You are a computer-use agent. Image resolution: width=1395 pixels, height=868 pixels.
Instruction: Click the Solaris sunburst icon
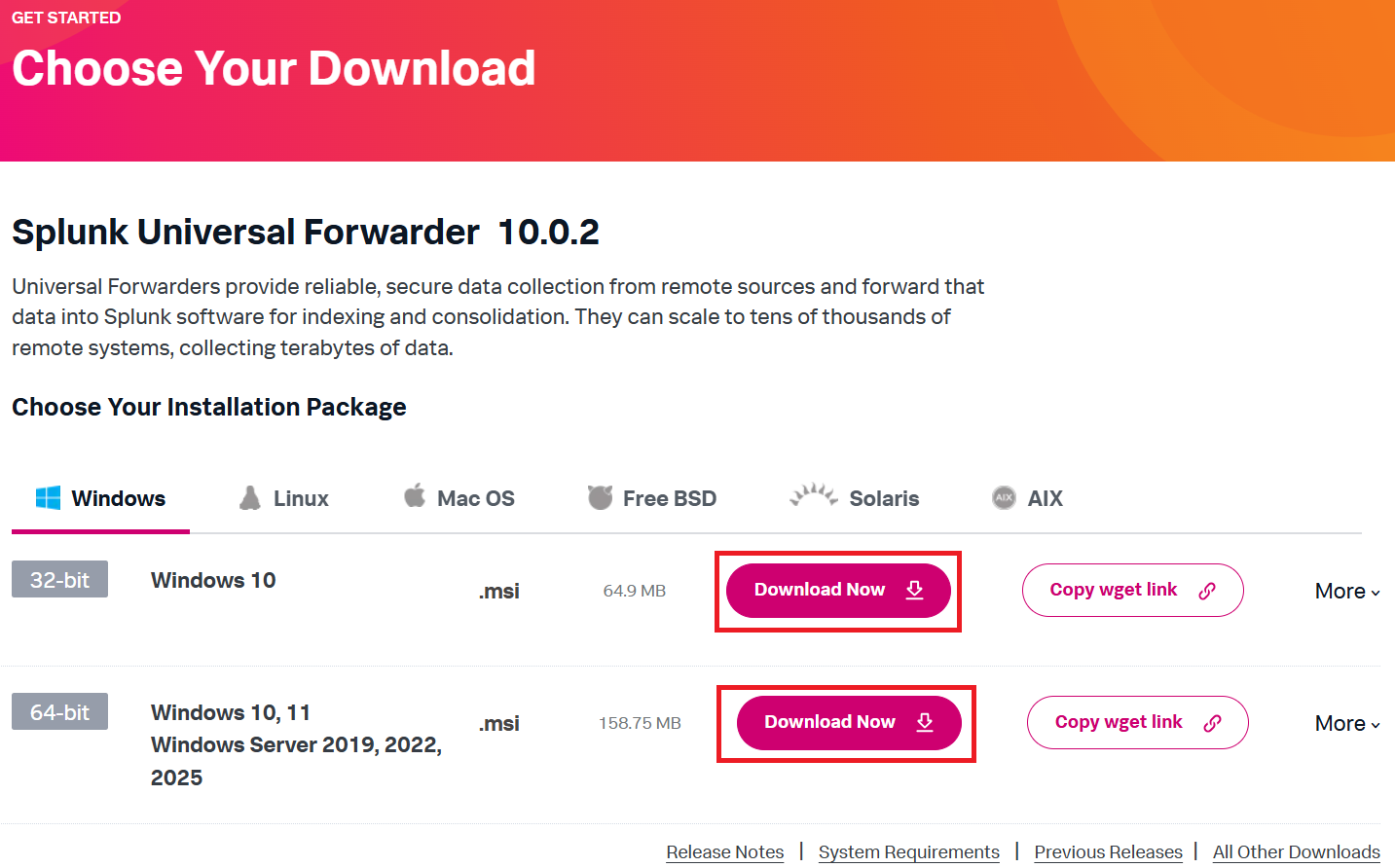coord(814,495)
